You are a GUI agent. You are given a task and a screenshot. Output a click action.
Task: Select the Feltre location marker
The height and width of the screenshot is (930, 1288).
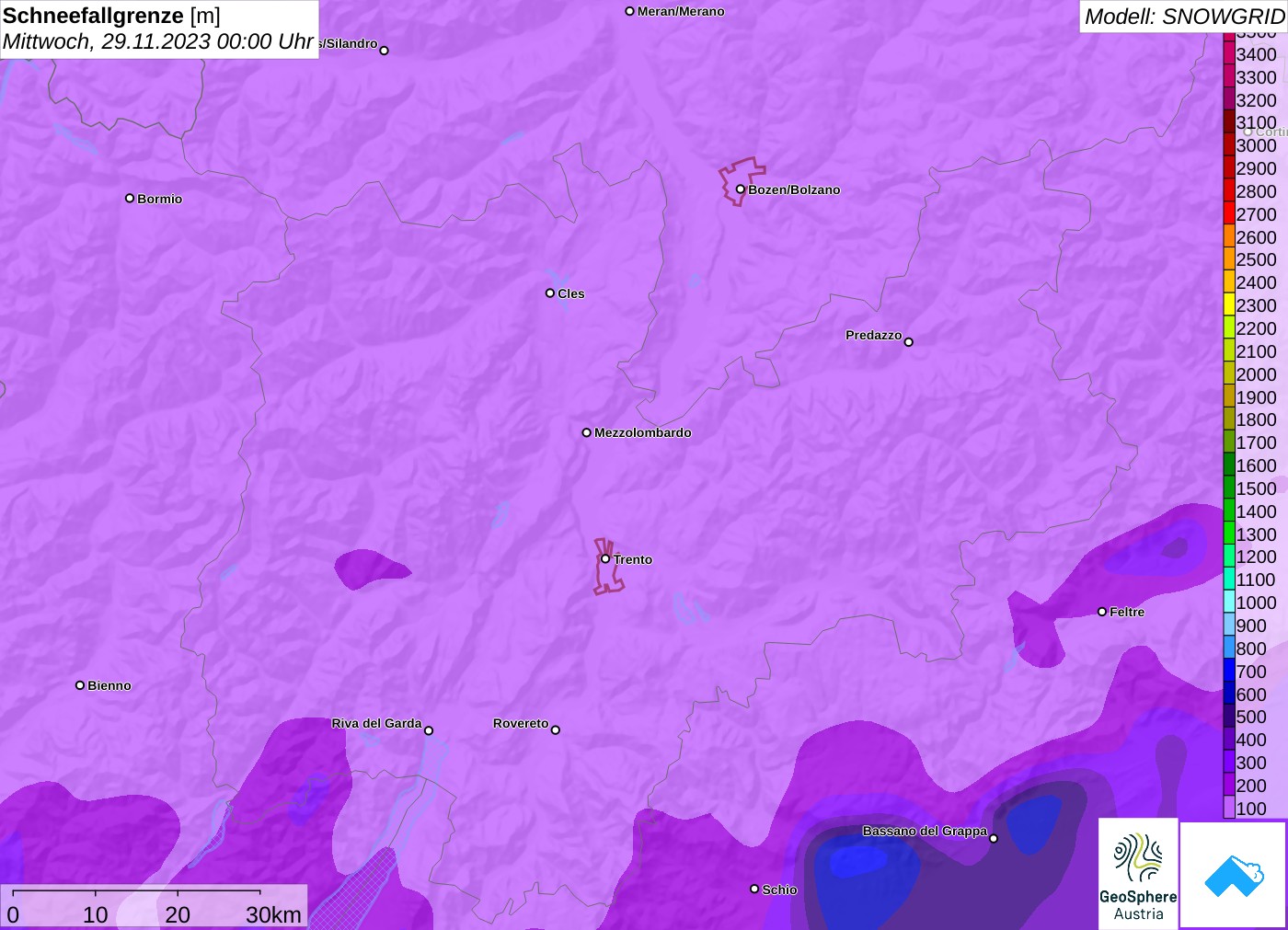pos(1102,612)
